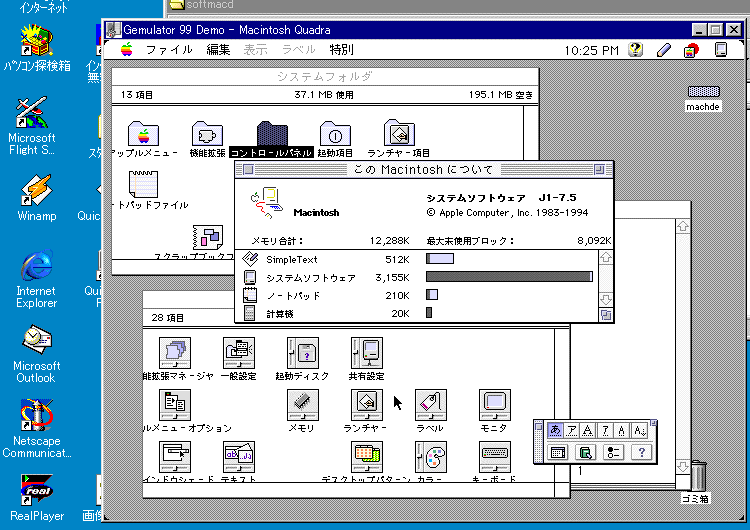Select the キーボード control panel icon
Image resolution: width=750 pixels, height=530 pixels.
(x=495, y=456)
